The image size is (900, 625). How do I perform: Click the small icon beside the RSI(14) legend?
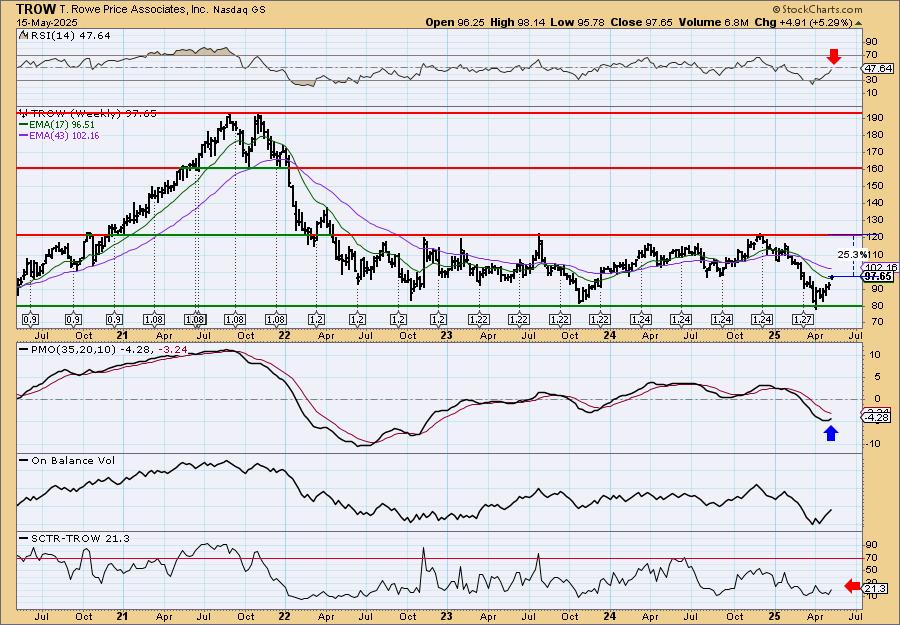point(24,35)
